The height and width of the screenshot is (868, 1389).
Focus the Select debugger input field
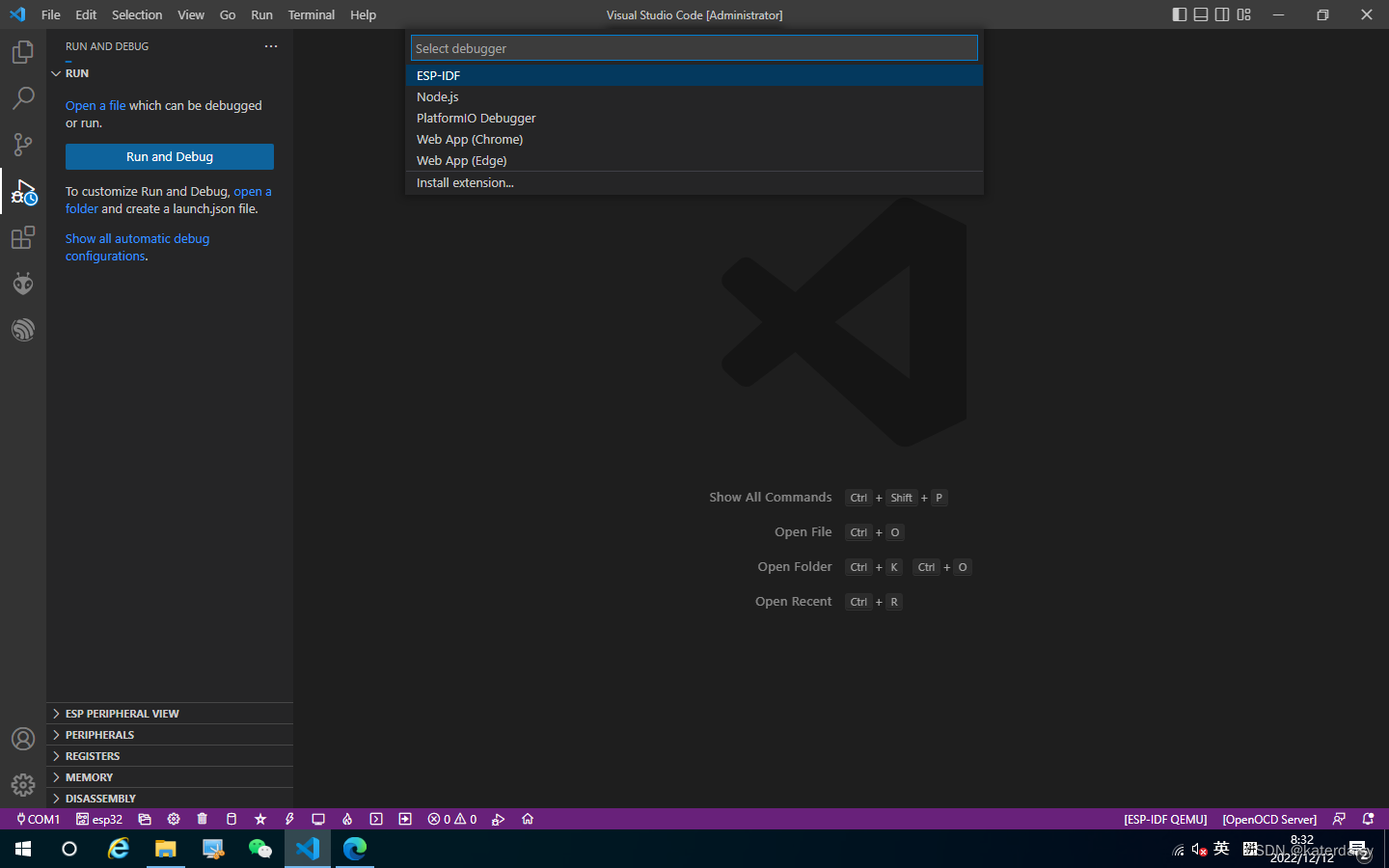click(694, 48)
